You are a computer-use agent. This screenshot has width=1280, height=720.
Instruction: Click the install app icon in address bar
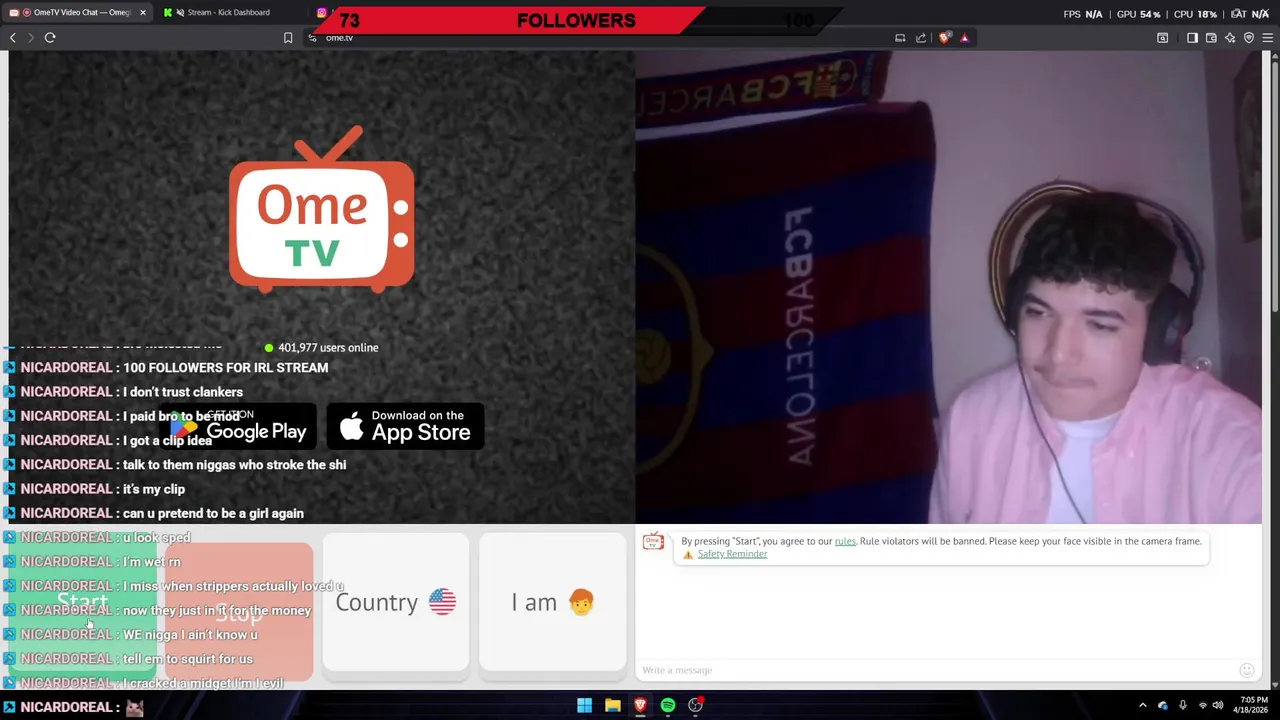tap(900, 38)
